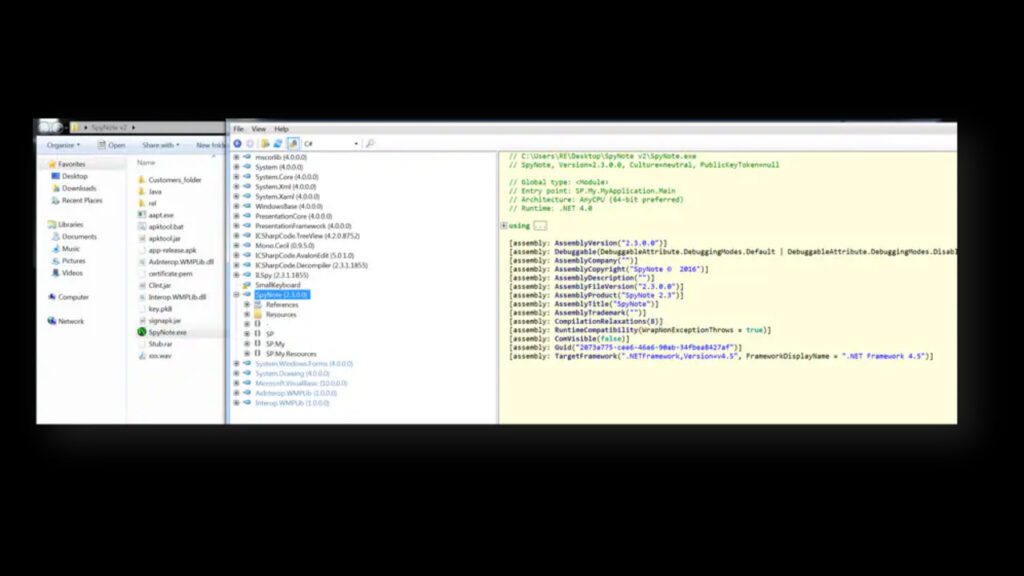Toggle the show internal types icon in ILSpy
Image resolution: width=1024 pixels, height=576 pixels.
coord(293,144)
